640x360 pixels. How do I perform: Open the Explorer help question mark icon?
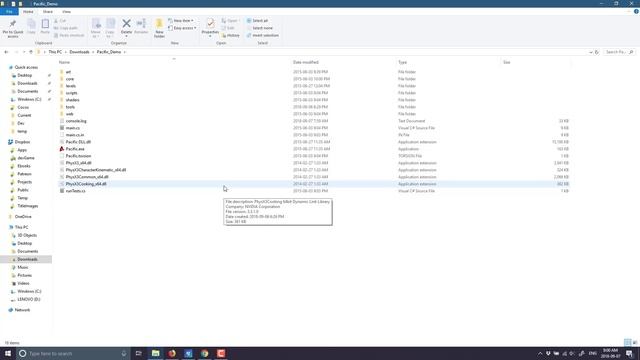pos(636,11)
